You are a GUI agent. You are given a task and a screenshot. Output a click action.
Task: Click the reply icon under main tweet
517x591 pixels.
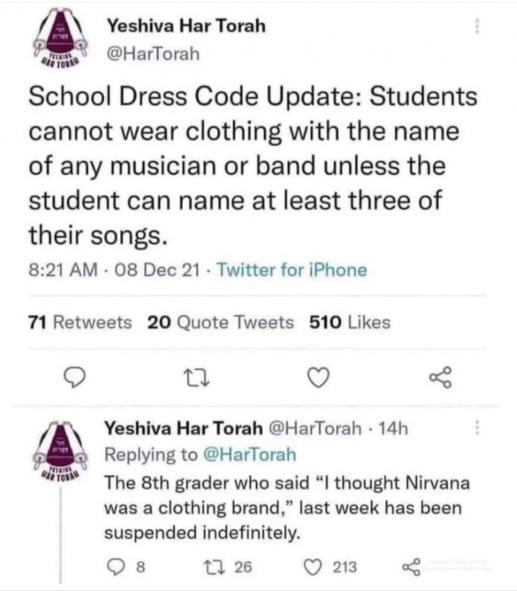pyautogui.click(x=74, y=377)
